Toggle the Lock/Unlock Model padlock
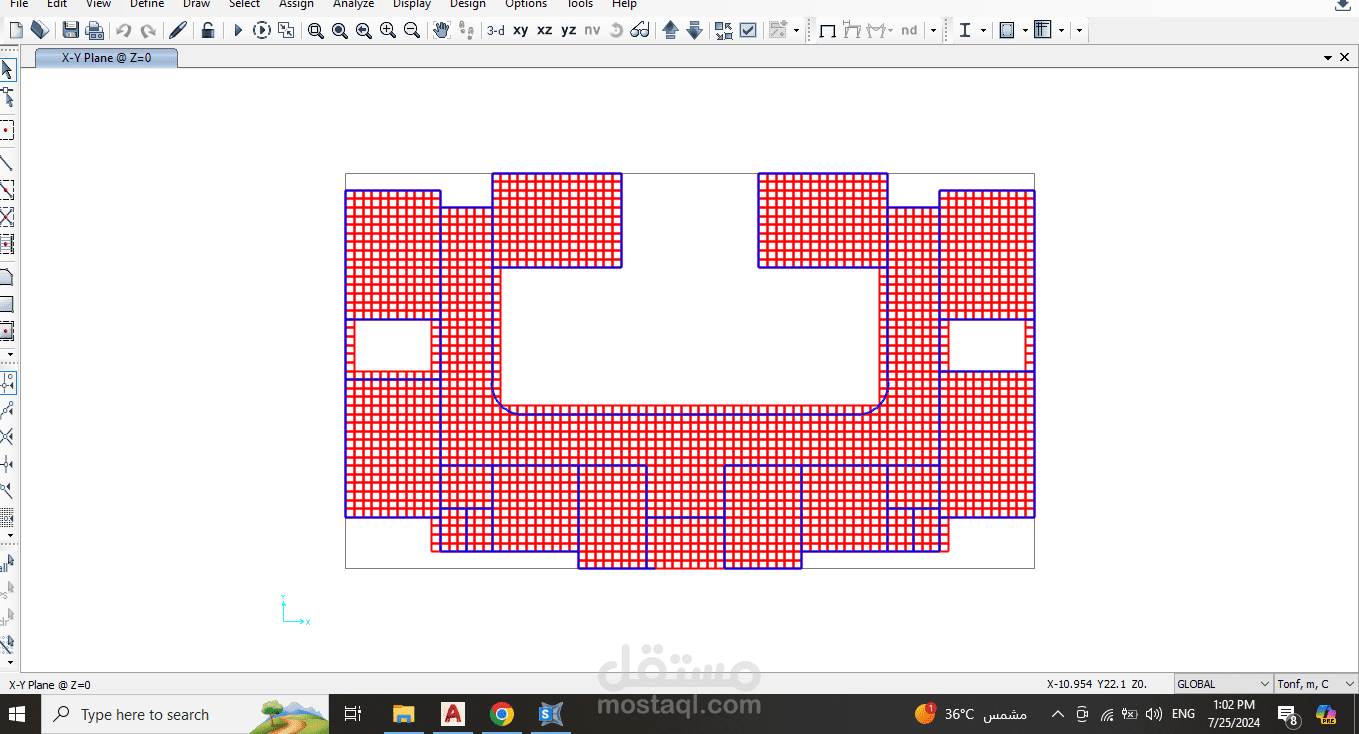The image size is (1359, 734). pos(207,30)
